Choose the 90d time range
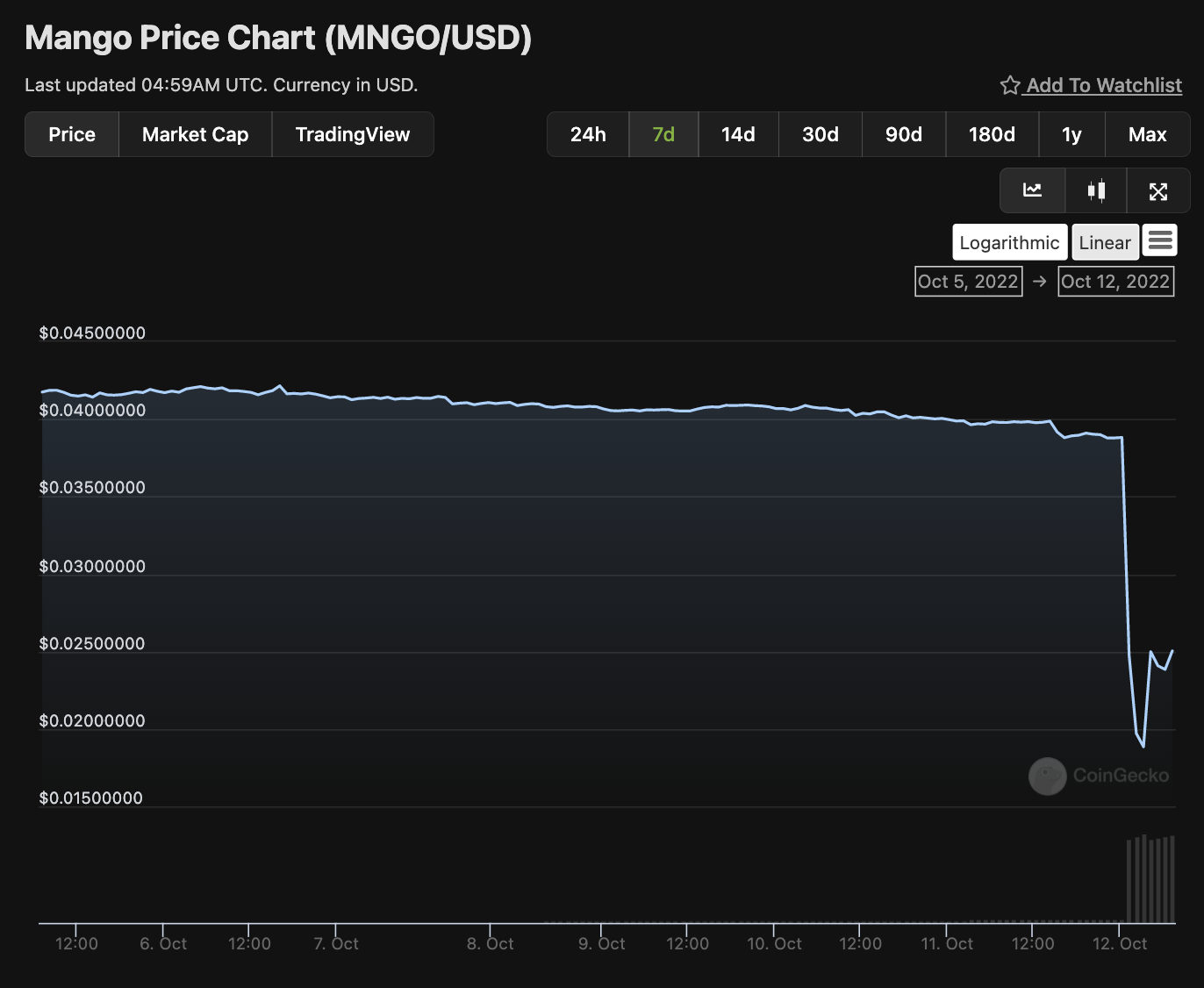1204x988 pixels. [904, 134]
